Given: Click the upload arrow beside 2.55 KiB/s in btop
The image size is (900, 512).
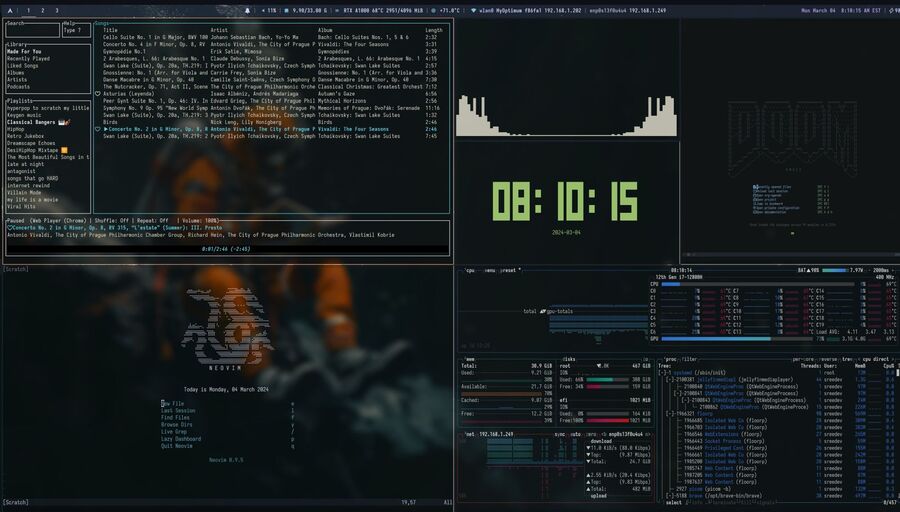Looking at the screenshot, I should pos(588,475).
